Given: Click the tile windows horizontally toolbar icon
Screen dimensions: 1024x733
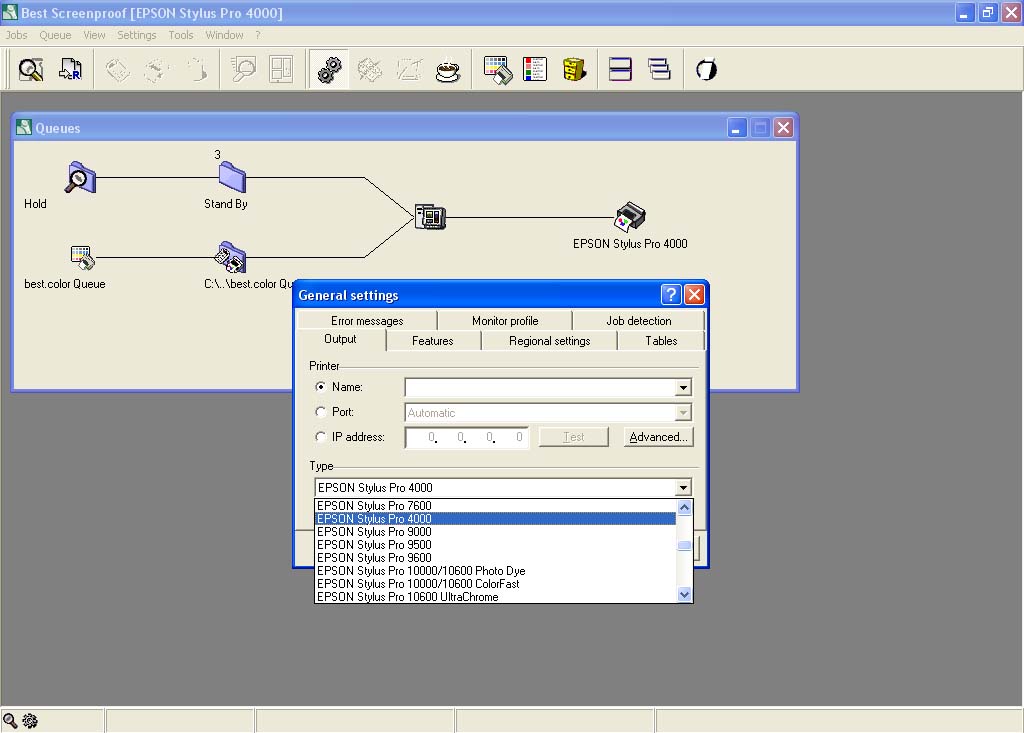Looking at the screenshot, I should pyautogui.click(x=620, y=69).
